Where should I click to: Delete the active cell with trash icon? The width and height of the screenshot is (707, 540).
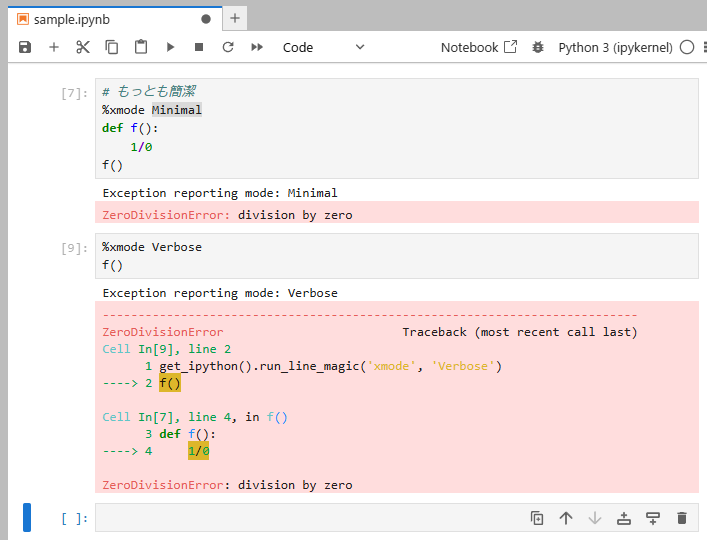coord(682,518)
